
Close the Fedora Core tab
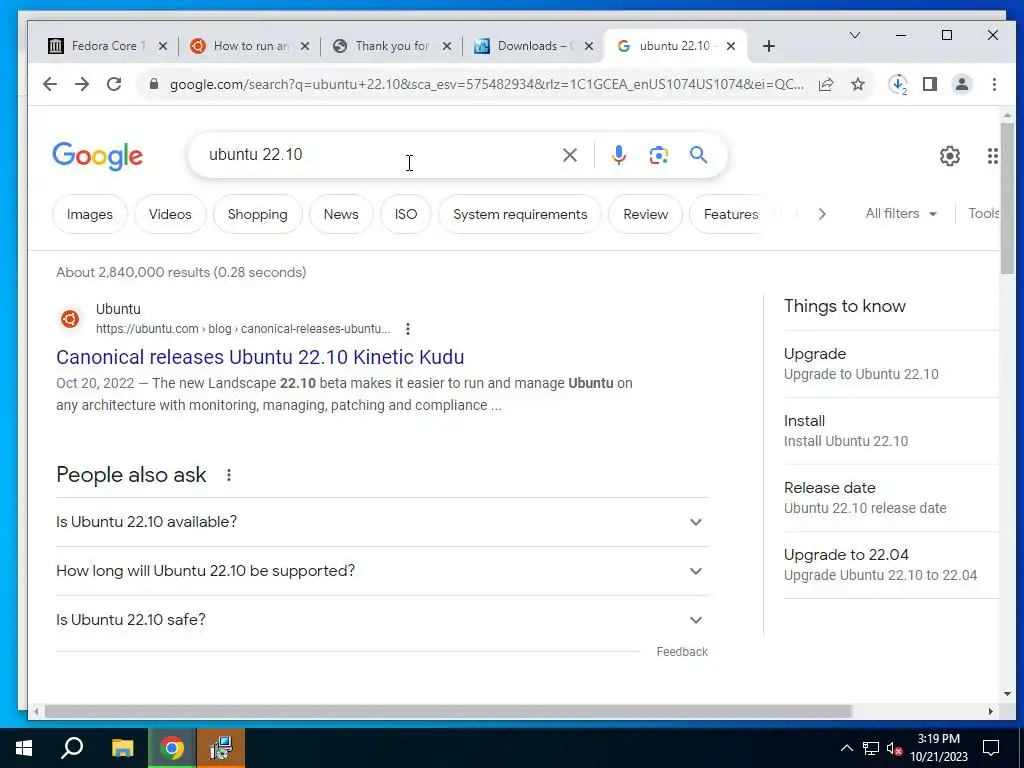click(x=163, y=46)
